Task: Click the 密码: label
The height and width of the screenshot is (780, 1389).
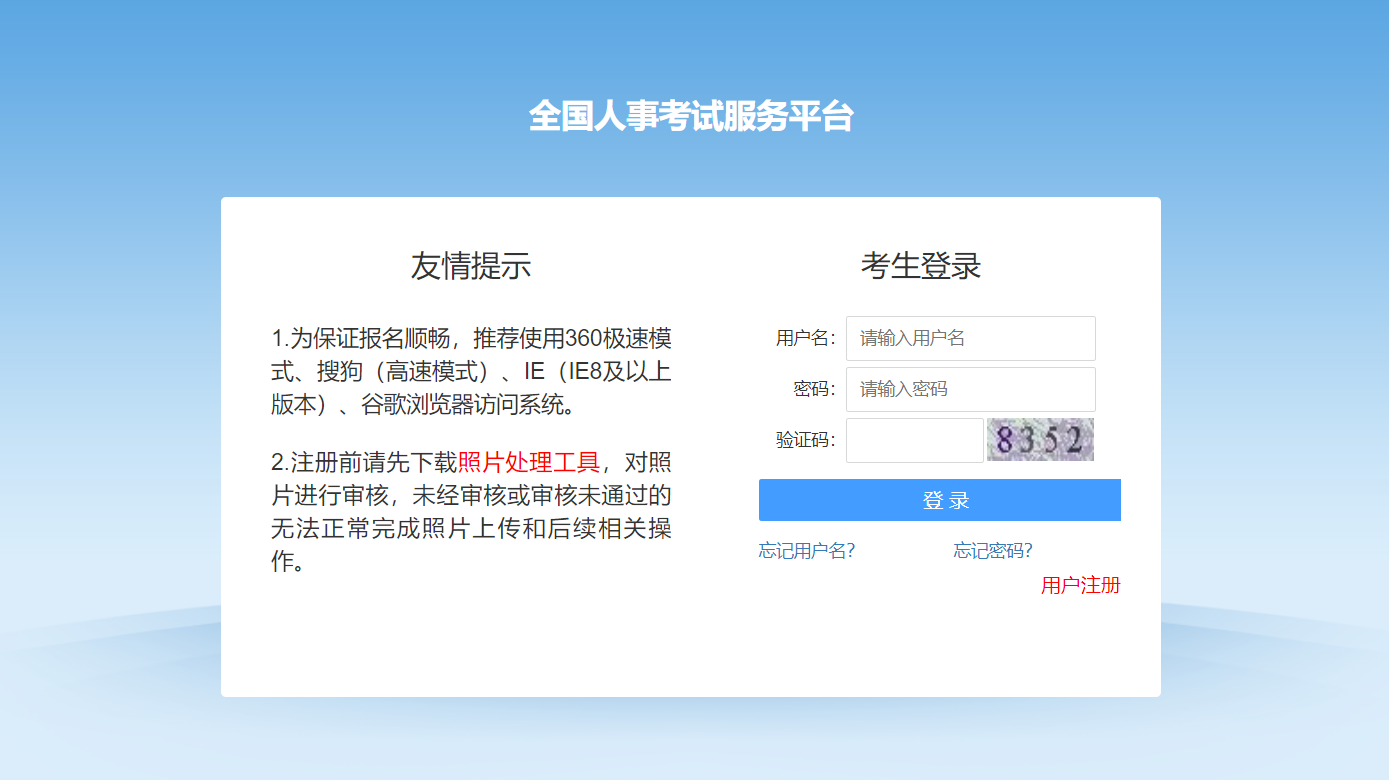Action: tap(814, 389)
